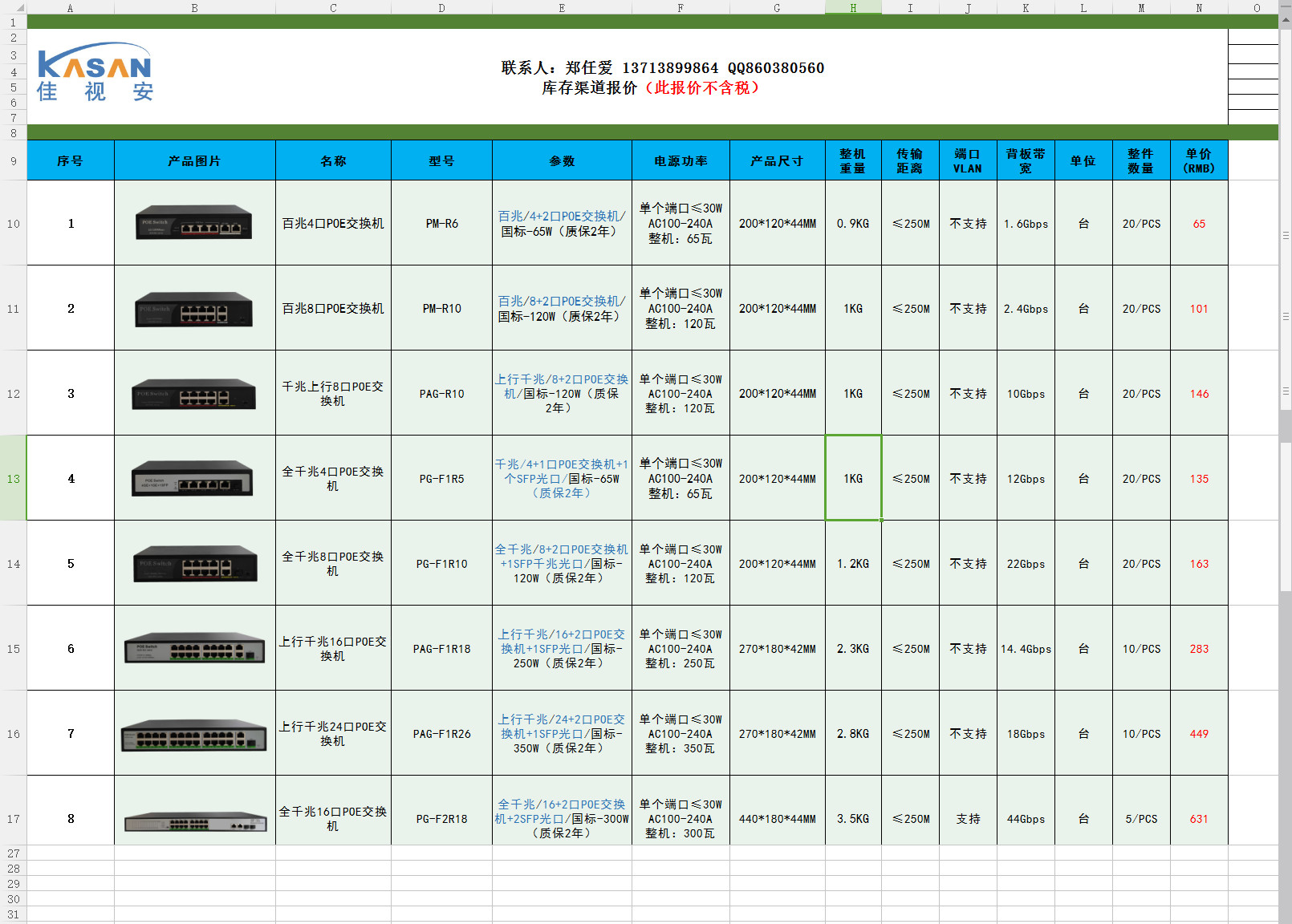Select row 13 header
The height and width of the screenshot is (924, 1292).
13,479
